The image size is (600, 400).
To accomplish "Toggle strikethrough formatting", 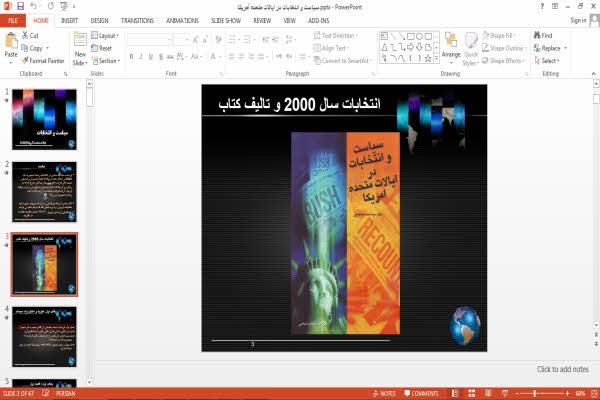I will coord(170,57).
